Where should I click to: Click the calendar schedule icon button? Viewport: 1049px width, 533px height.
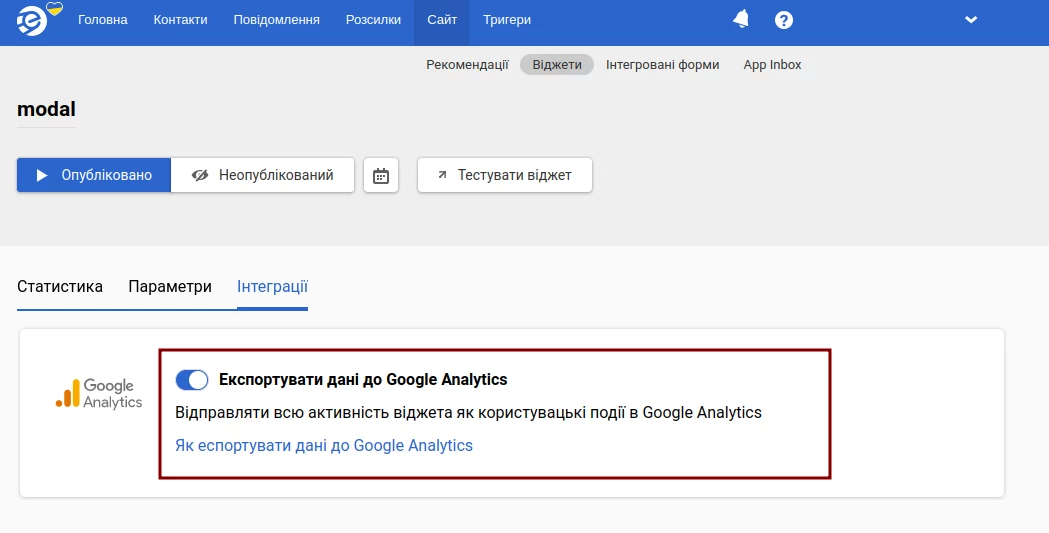click(x=381, y=175)
